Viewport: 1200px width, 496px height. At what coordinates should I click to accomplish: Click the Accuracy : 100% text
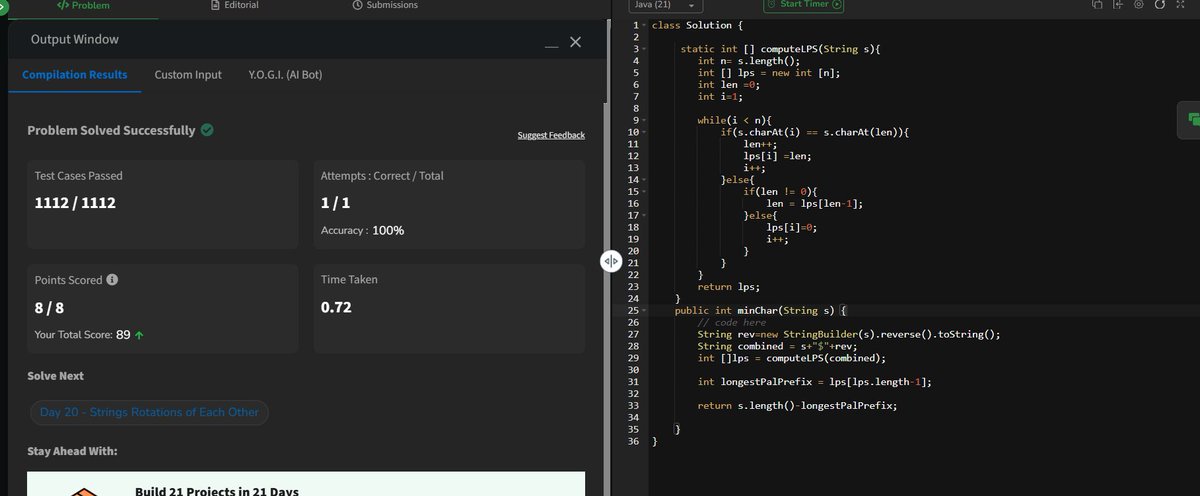[362, 230]
